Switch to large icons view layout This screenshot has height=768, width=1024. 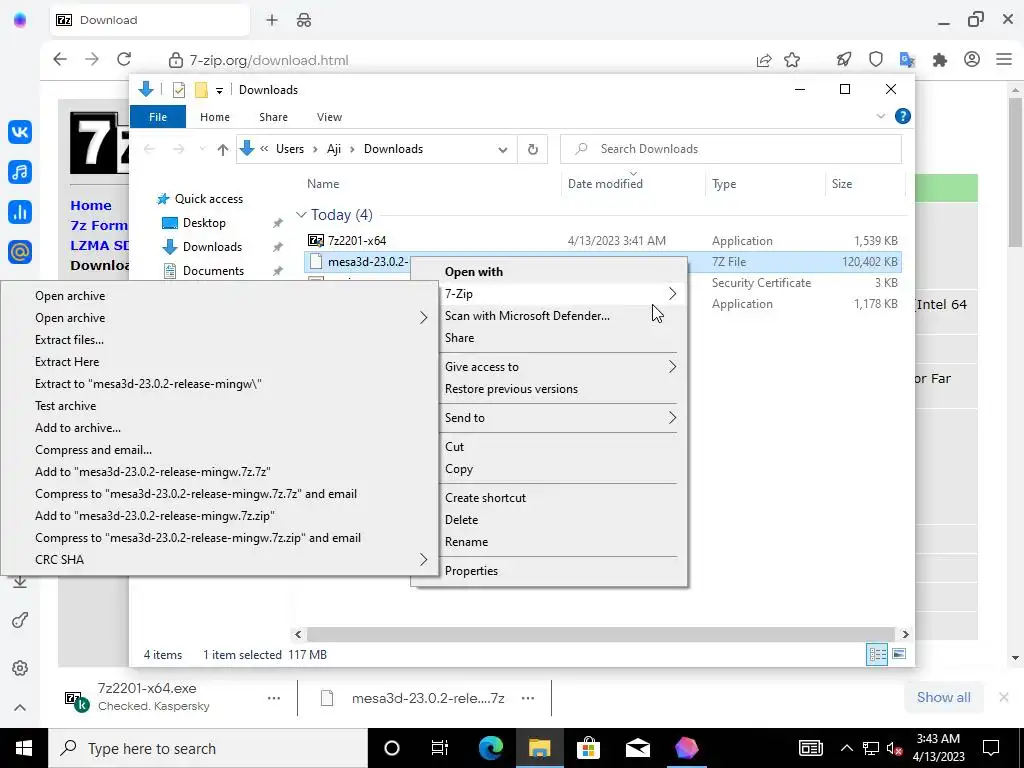(x=899, y=654)
